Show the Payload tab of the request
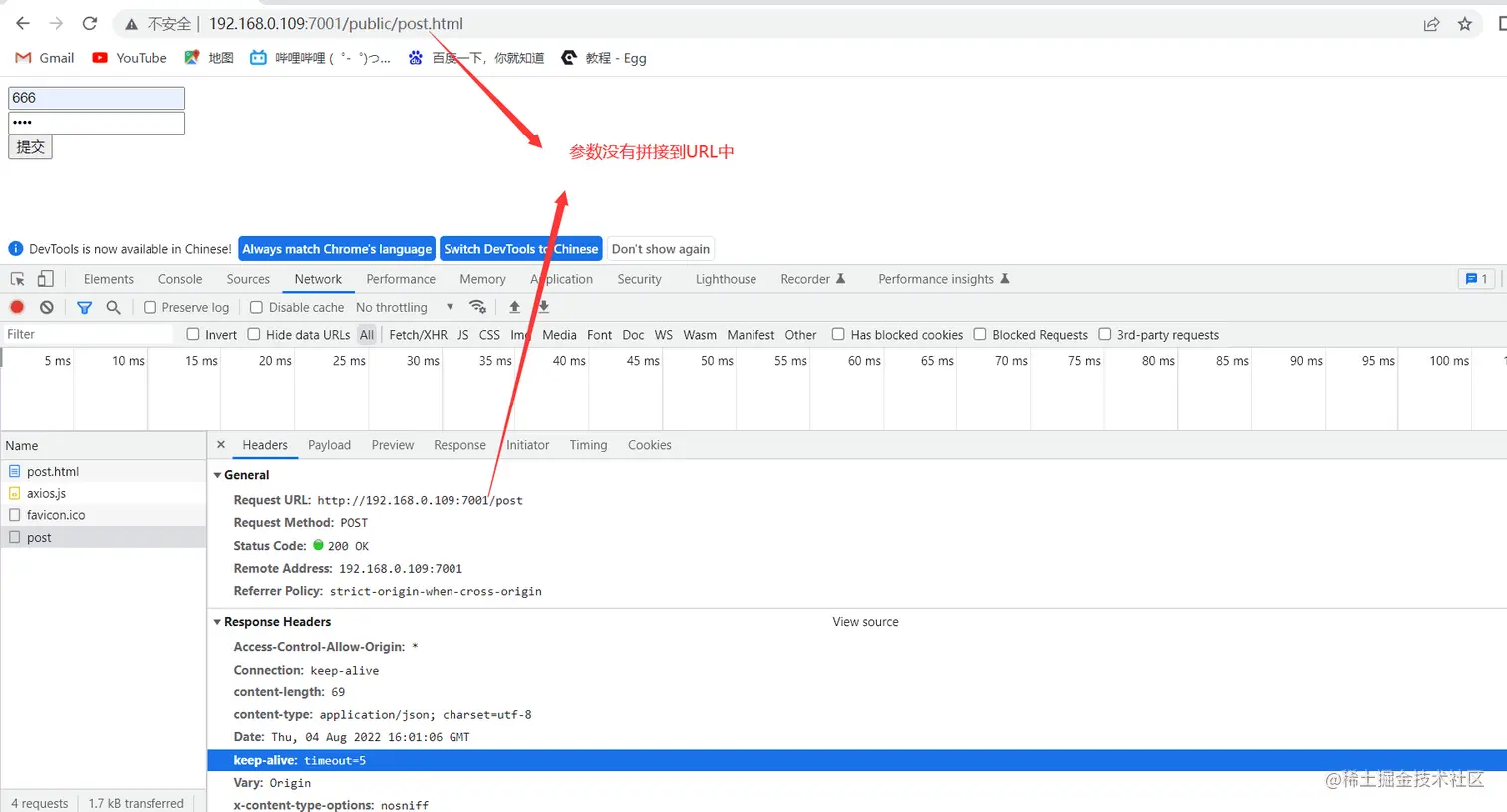Viewport: 1507px width, 812px height. point(329,445)
